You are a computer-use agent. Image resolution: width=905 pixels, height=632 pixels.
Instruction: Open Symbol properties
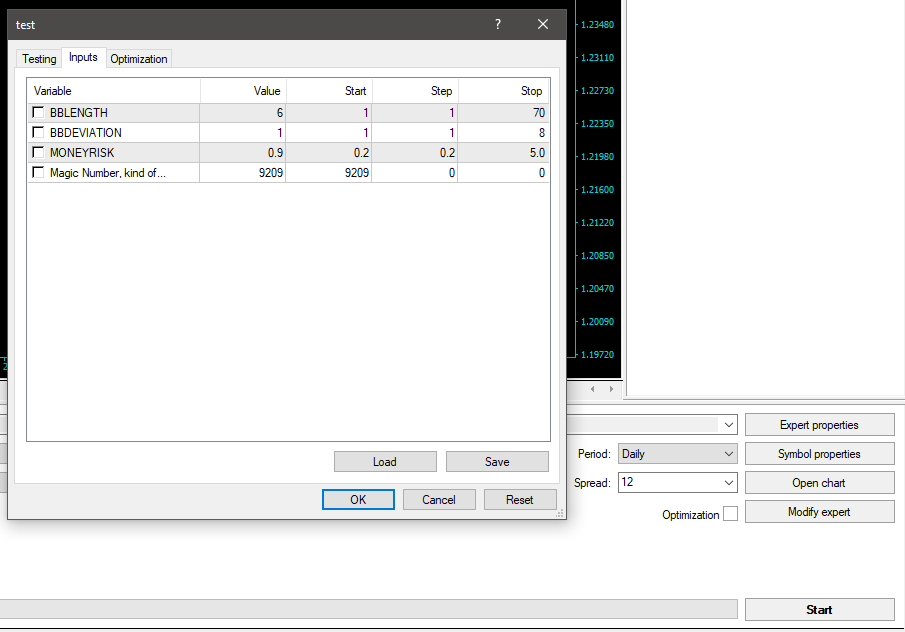point(820,454)
